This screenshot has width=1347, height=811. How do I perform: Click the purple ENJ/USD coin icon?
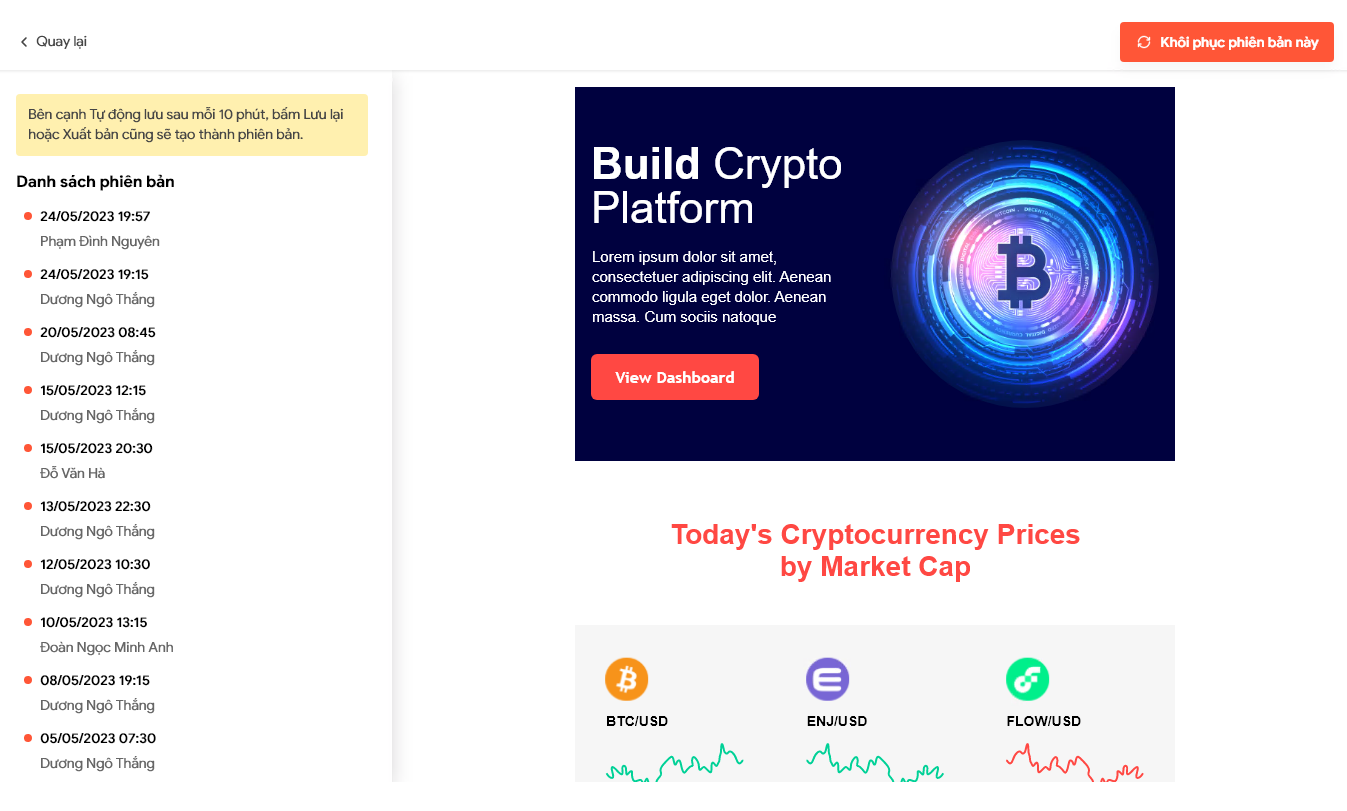[x=827, y=679]
